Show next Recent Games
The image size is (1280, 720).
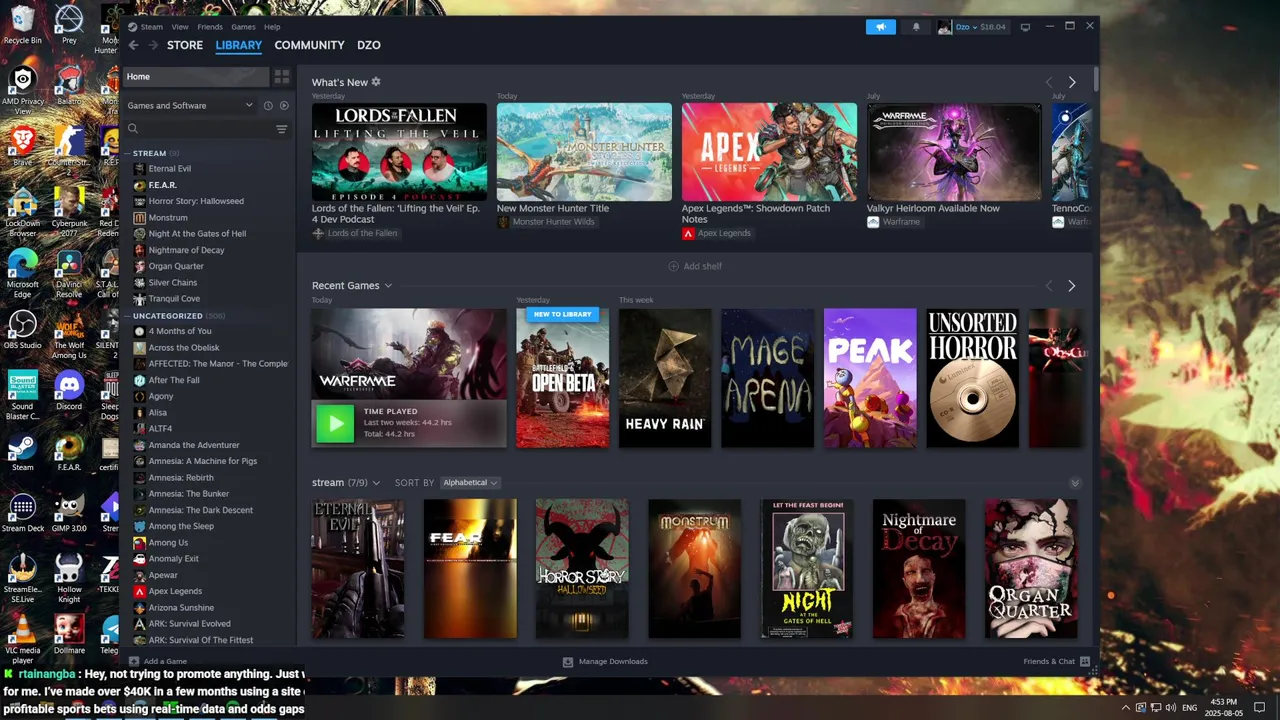tap(1071, 286)
